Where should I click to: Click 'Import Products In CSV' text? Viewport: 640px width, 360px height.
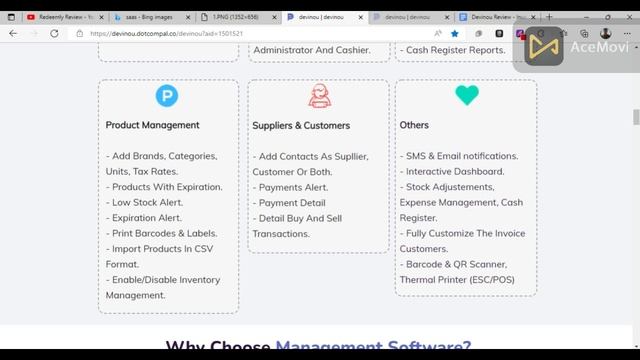coord(160,249)
